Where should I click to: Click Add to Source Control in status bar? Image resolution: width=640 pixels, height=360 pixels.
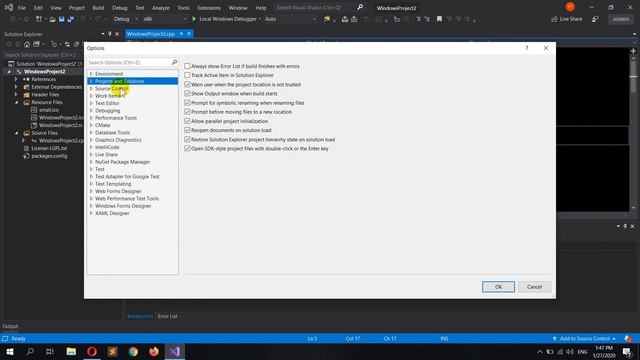584,339
